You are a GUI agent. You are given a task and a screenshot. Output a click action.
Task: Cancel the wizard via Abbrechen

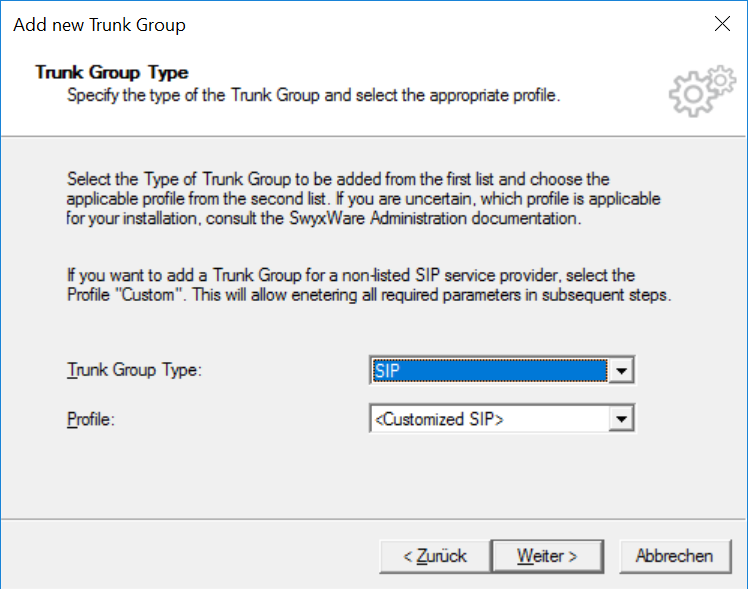(x=675, y=556)
